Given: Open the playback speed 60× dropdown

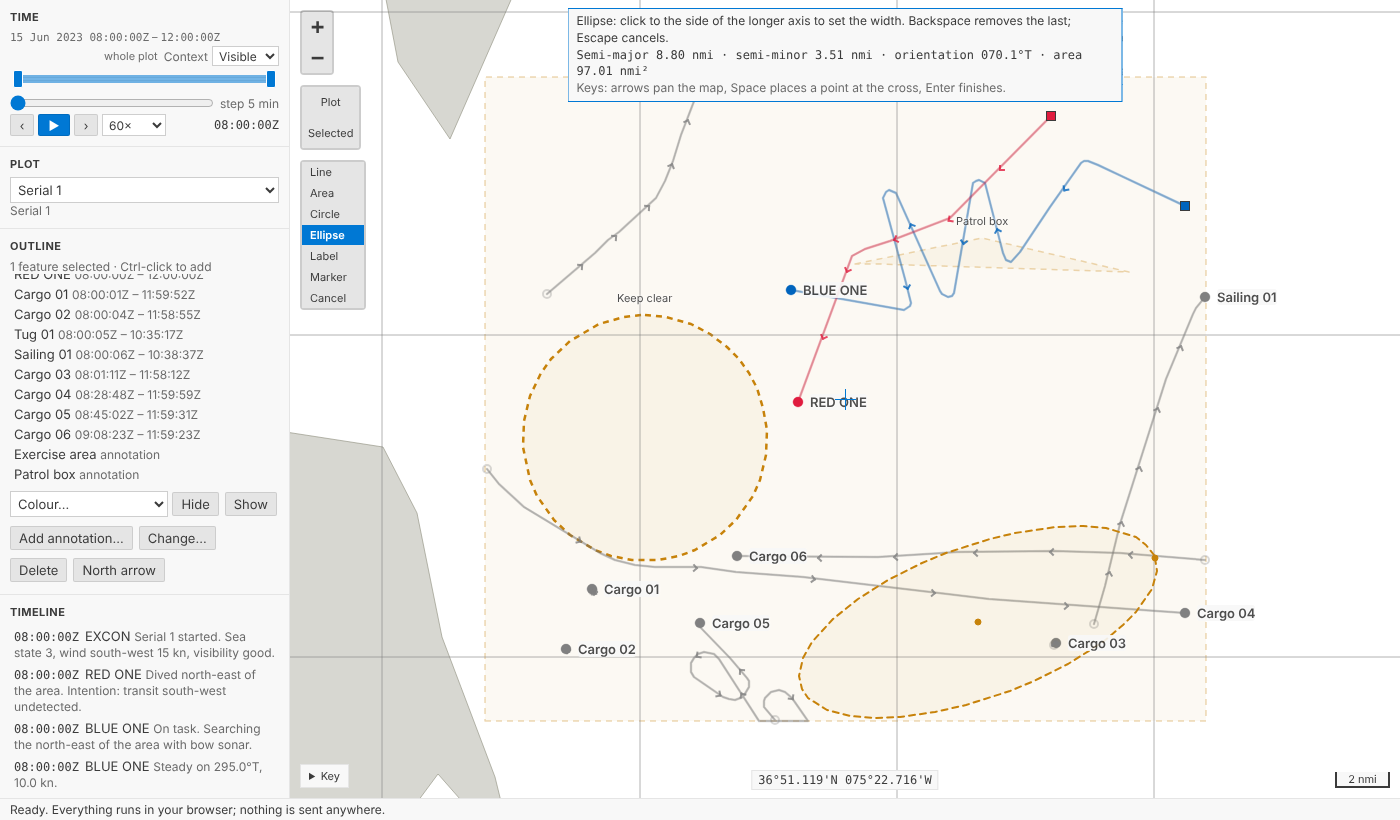Looking at the screenshot, I should click(x=134, y=125).
